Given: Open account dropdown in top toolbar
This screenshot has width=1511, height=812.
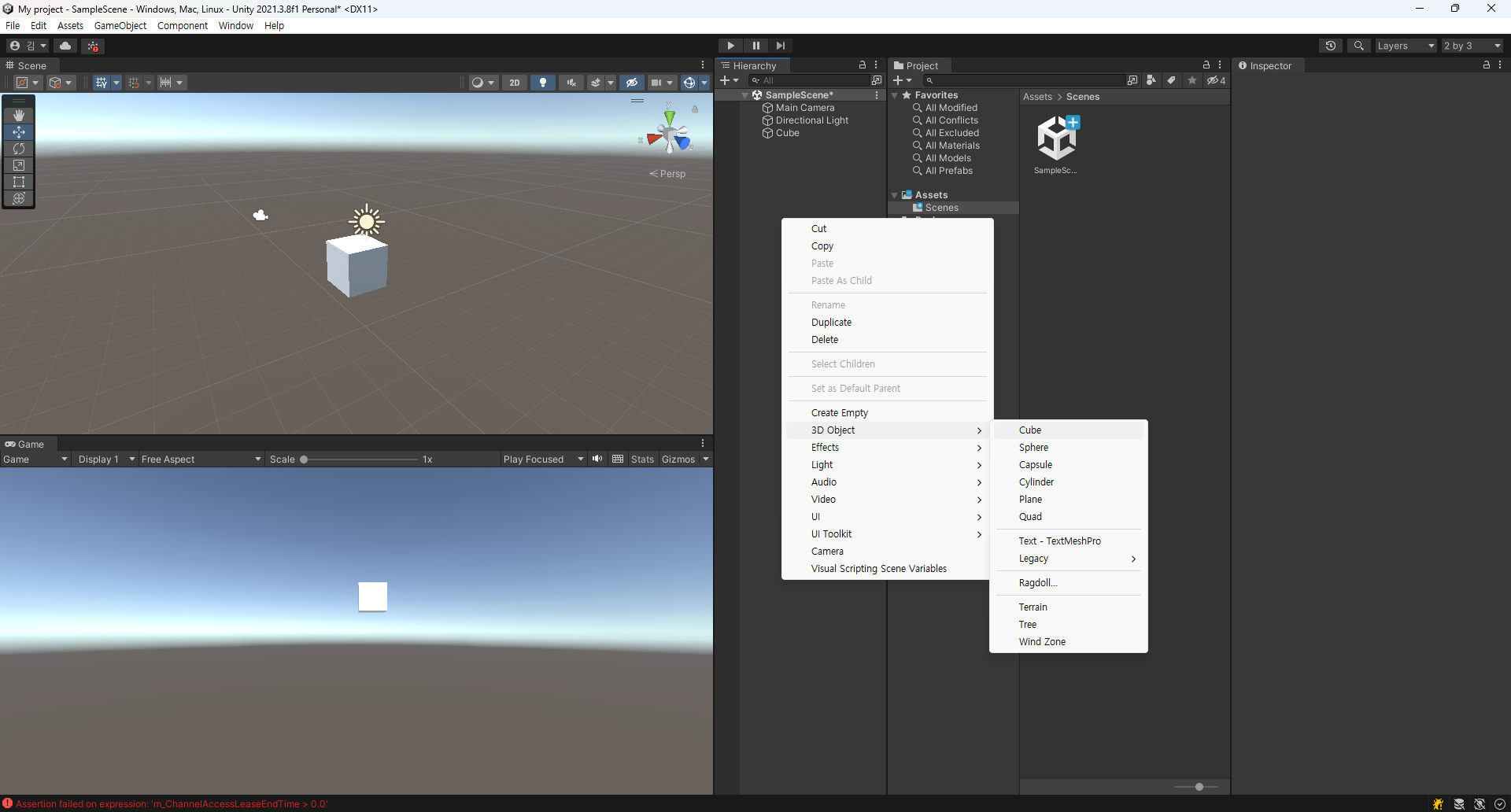Looking at the screenshot, I should tap(28, 46).
